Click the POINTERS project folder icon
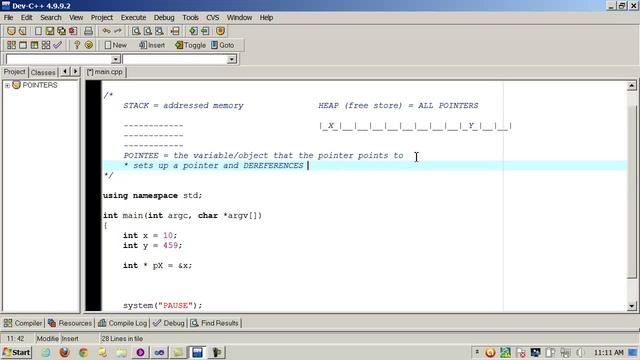Image resolution: width=640 pixels, height=360 pixels. pyautogui.click(x=16, y=85)
